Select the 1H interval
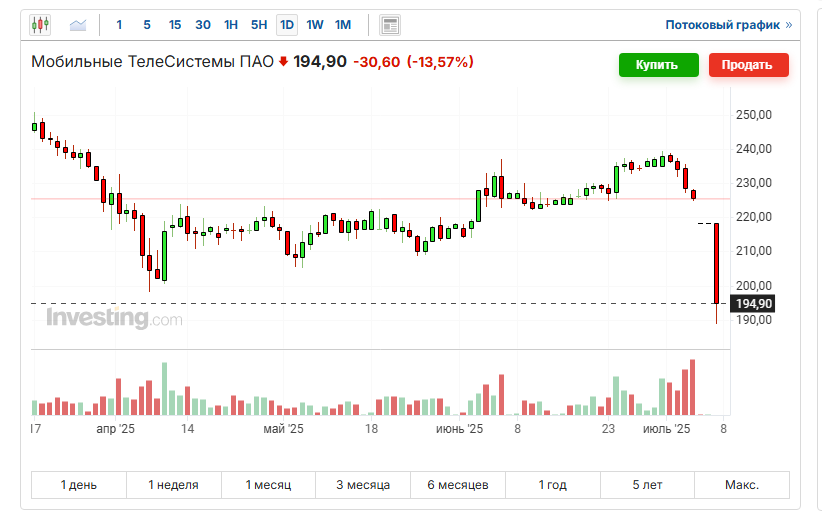Viewport: 822px width, 526px height. pos(231,25)
